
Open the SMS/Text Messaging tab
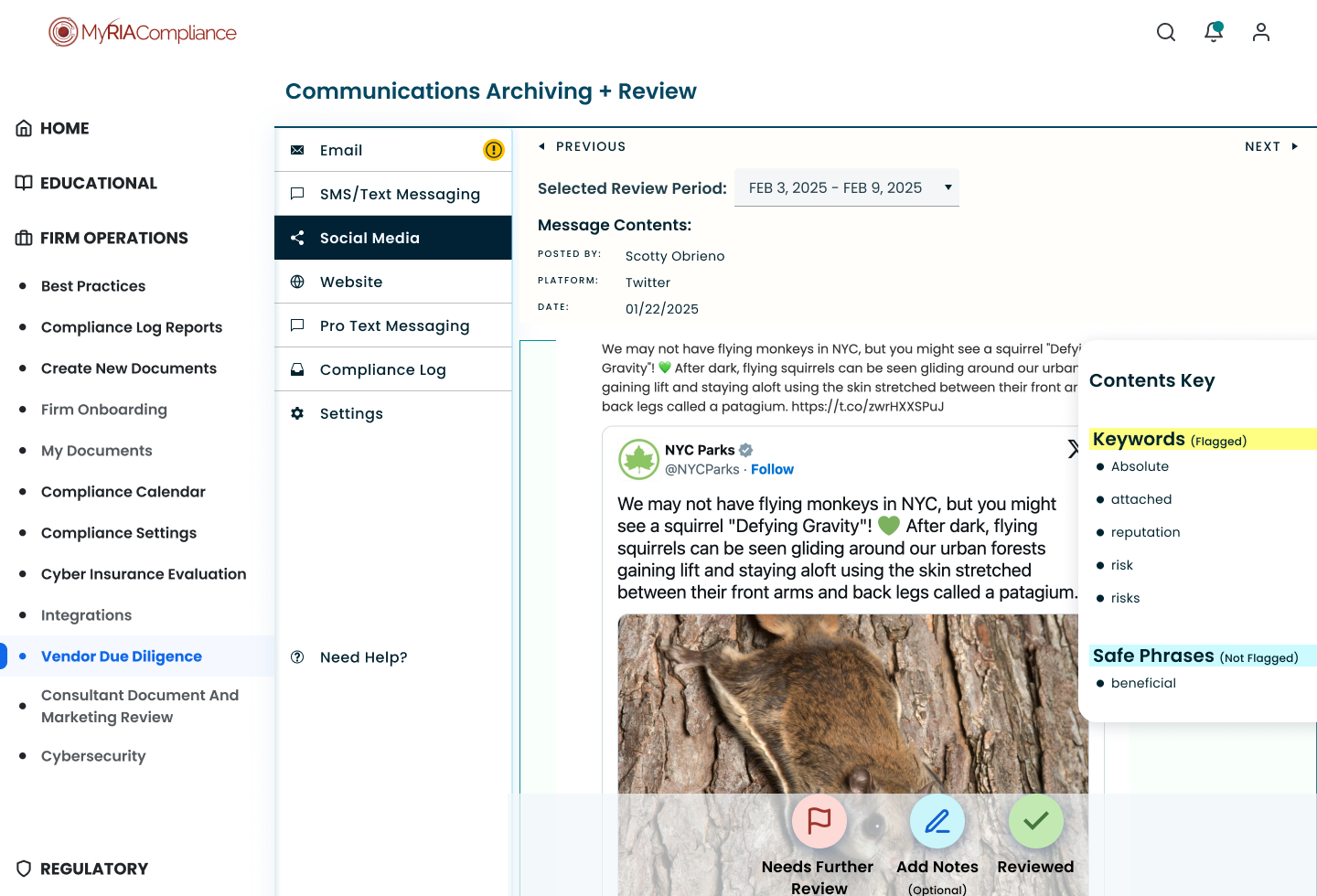pyautogui.click(x=393, y=194)
